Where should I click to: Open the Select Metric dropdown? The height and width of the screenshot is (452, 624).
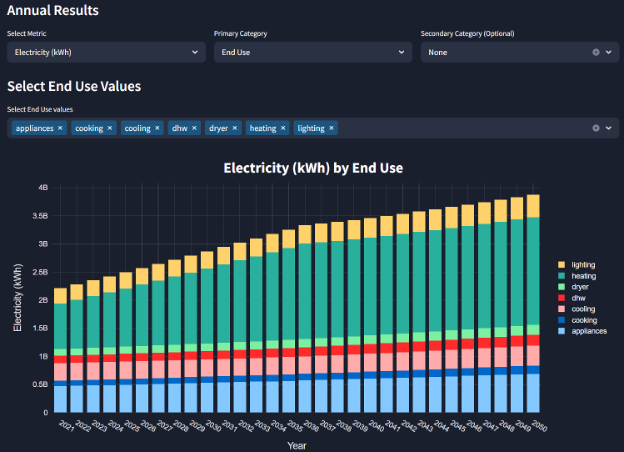(x=104, y=52)
